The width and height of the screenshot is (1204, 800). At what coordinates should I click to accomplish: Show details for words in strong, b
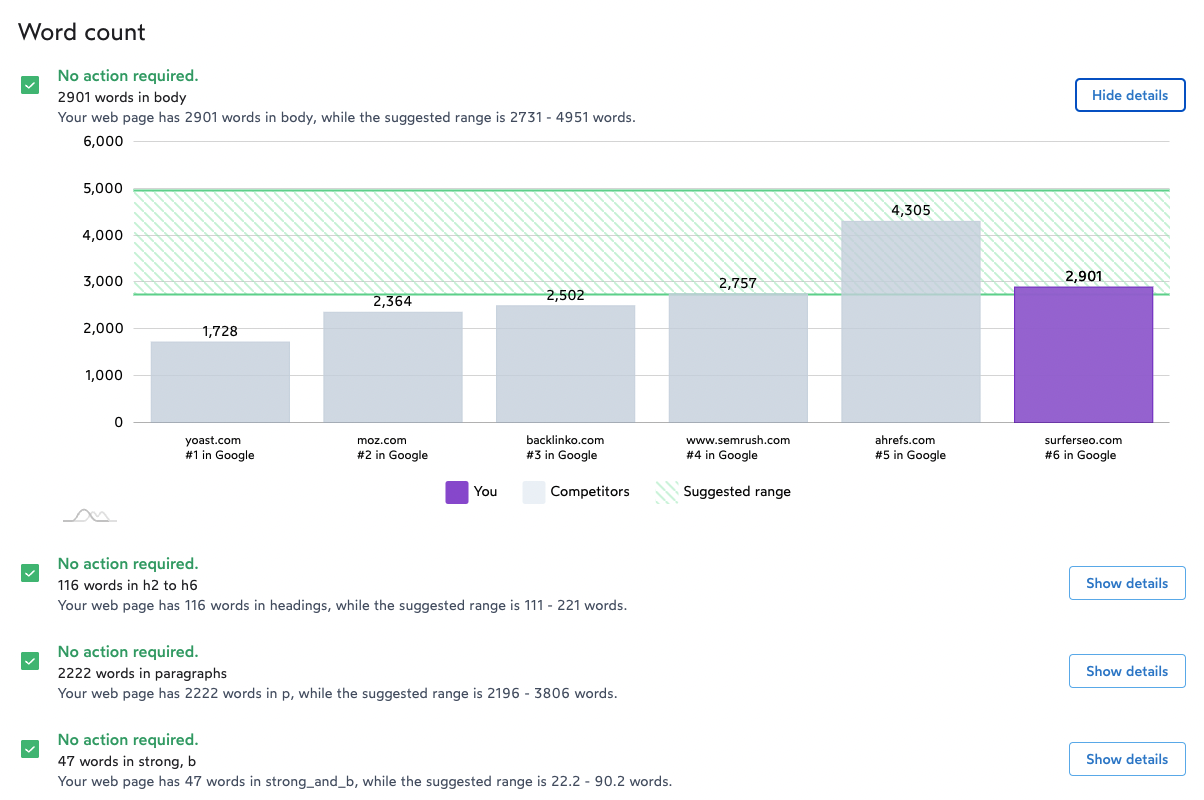(x=1126, y=759)
